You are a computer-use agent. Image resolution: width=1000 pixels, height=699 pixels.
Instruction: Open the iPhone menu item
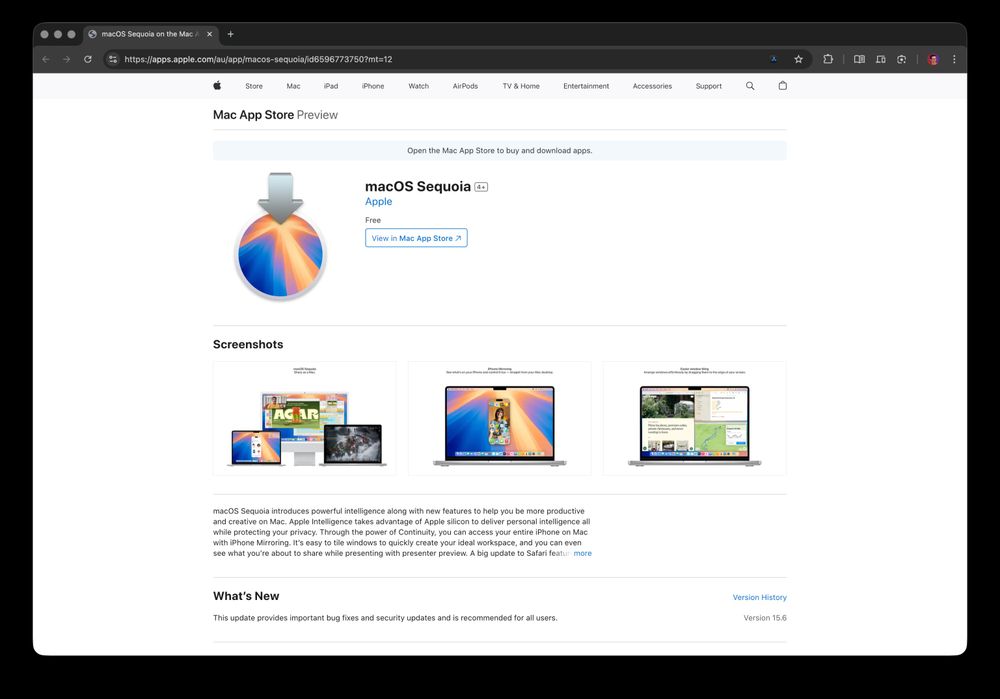click(373, 86)
